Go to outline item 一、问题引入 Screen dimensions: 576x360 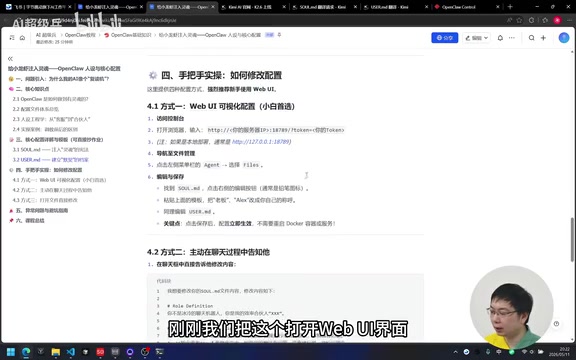pyautogui.click(x=59, y=79)
